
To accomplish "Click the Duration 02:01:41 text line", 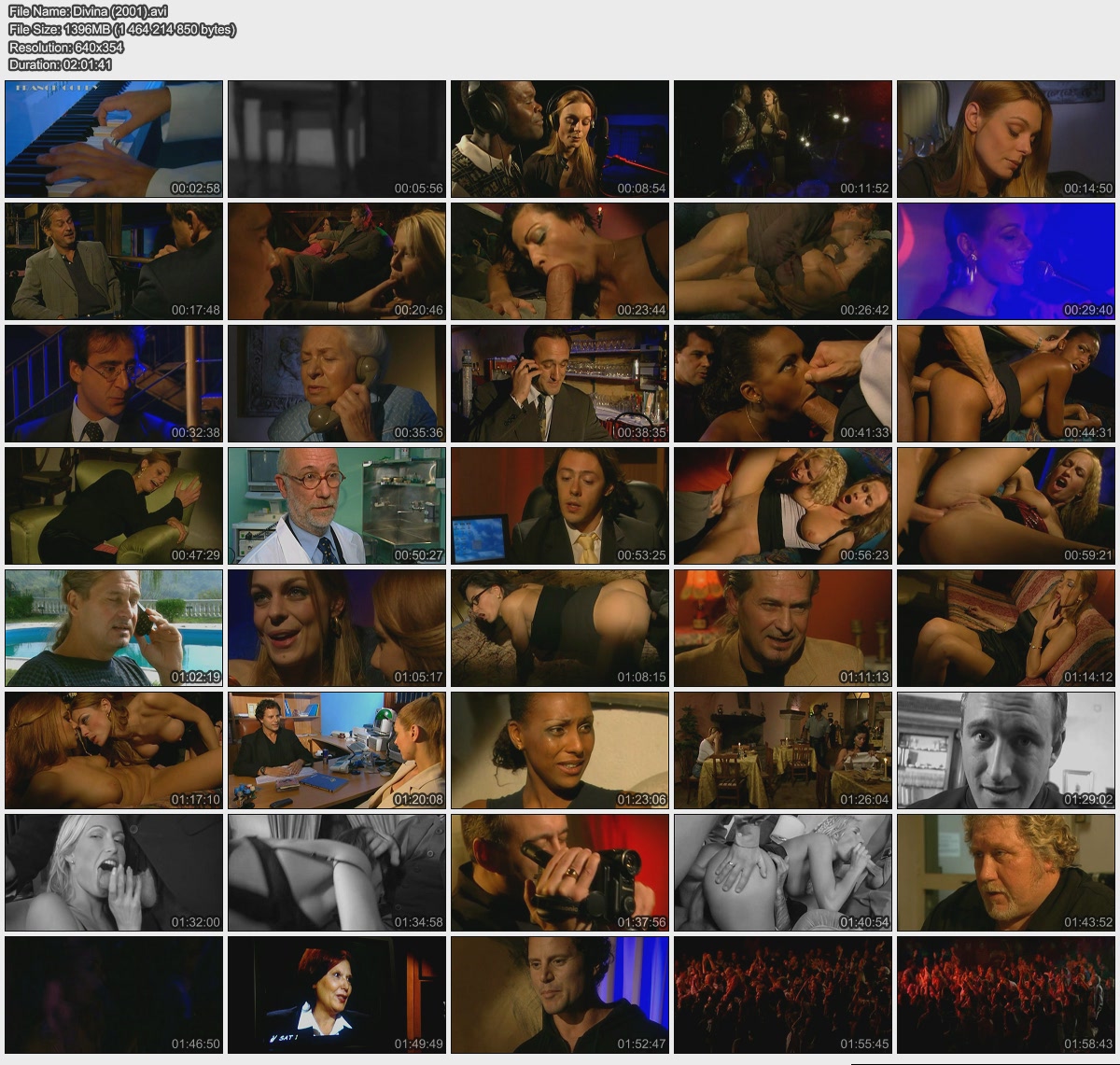I will point(61,64).
